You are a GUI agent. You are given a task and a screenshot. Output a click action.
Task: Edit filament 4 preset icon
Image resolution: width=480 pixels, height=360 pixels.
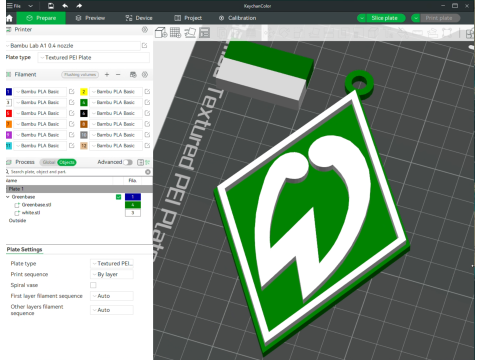coord(147,102)
